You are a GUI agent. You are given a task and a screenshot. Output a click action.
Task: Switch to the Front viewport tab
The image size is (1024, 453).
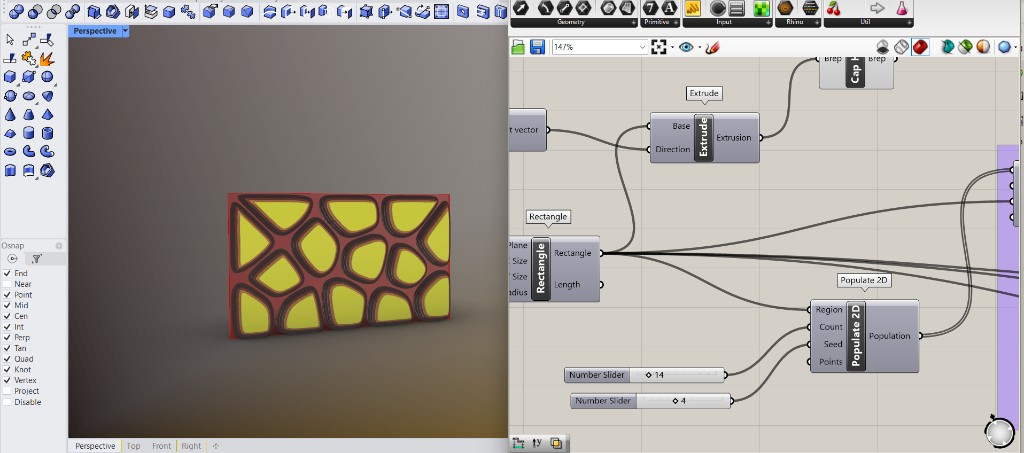click(x=161, y=446)
